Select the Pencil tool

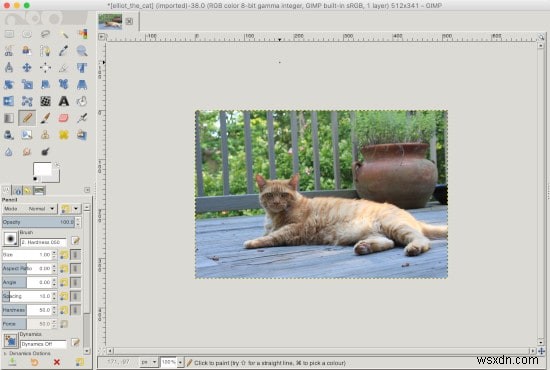click(27, 118)
